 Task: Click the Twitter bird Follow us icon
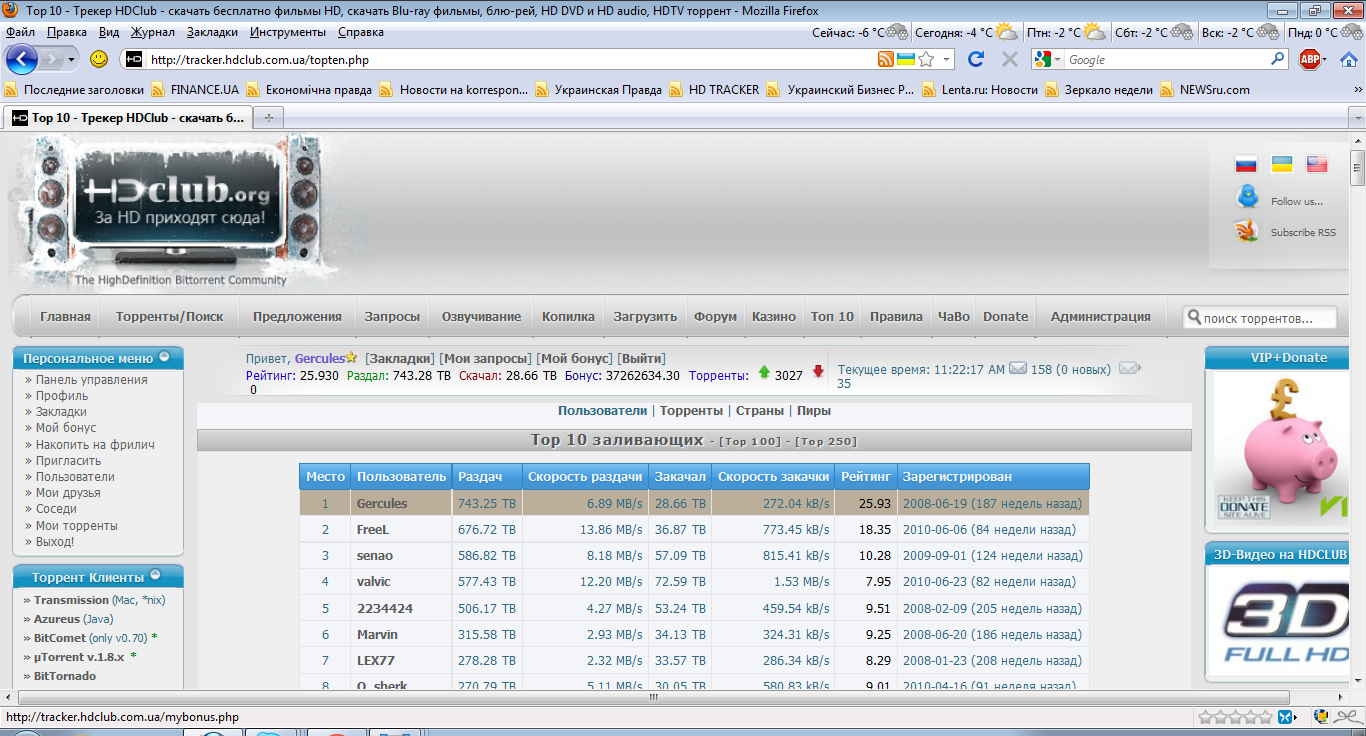[1247, 197]
